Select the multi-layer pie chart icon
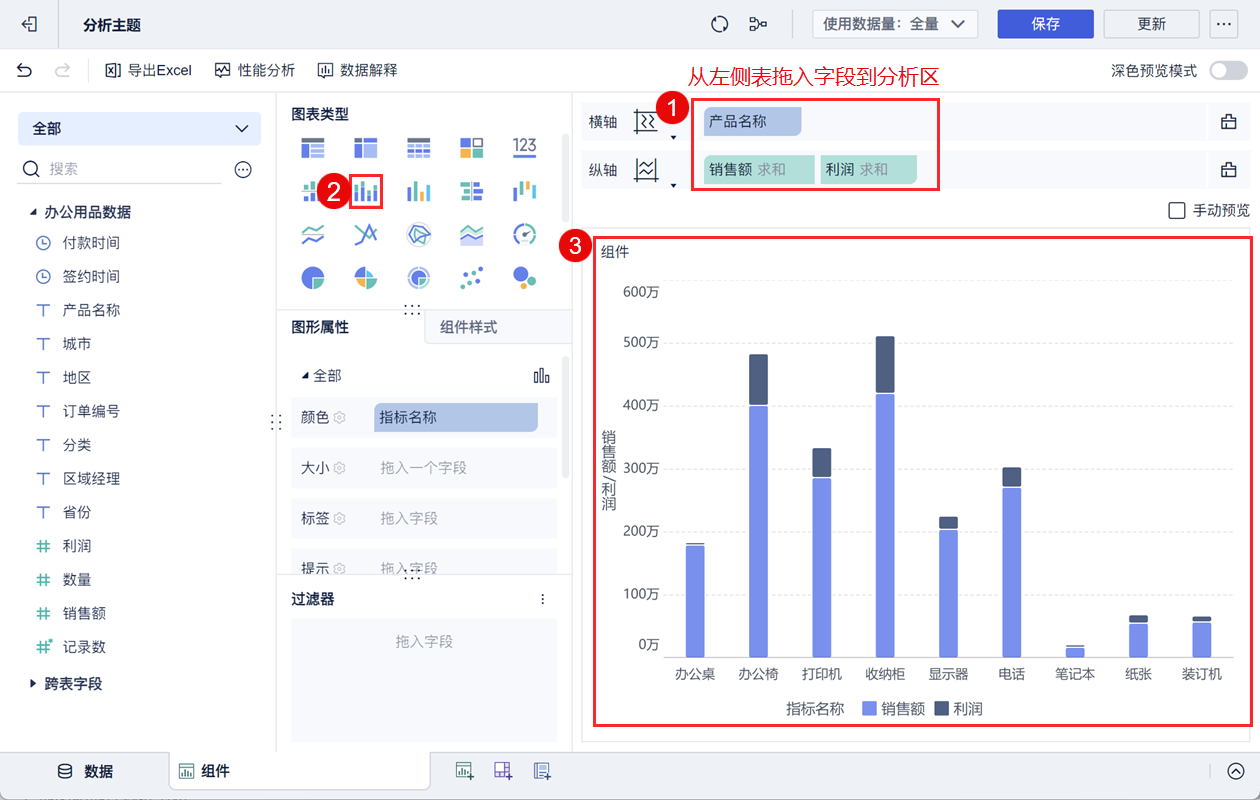1260x800 pixels. (x=419, y=277)
